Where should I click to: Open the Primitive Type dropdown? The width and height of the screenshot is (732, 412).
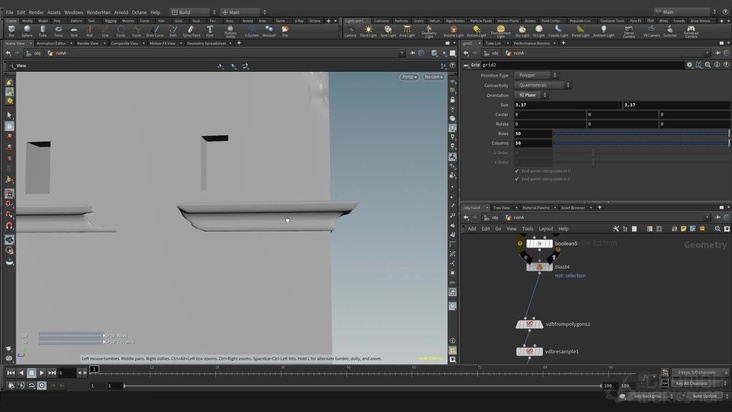coord(535,75)
